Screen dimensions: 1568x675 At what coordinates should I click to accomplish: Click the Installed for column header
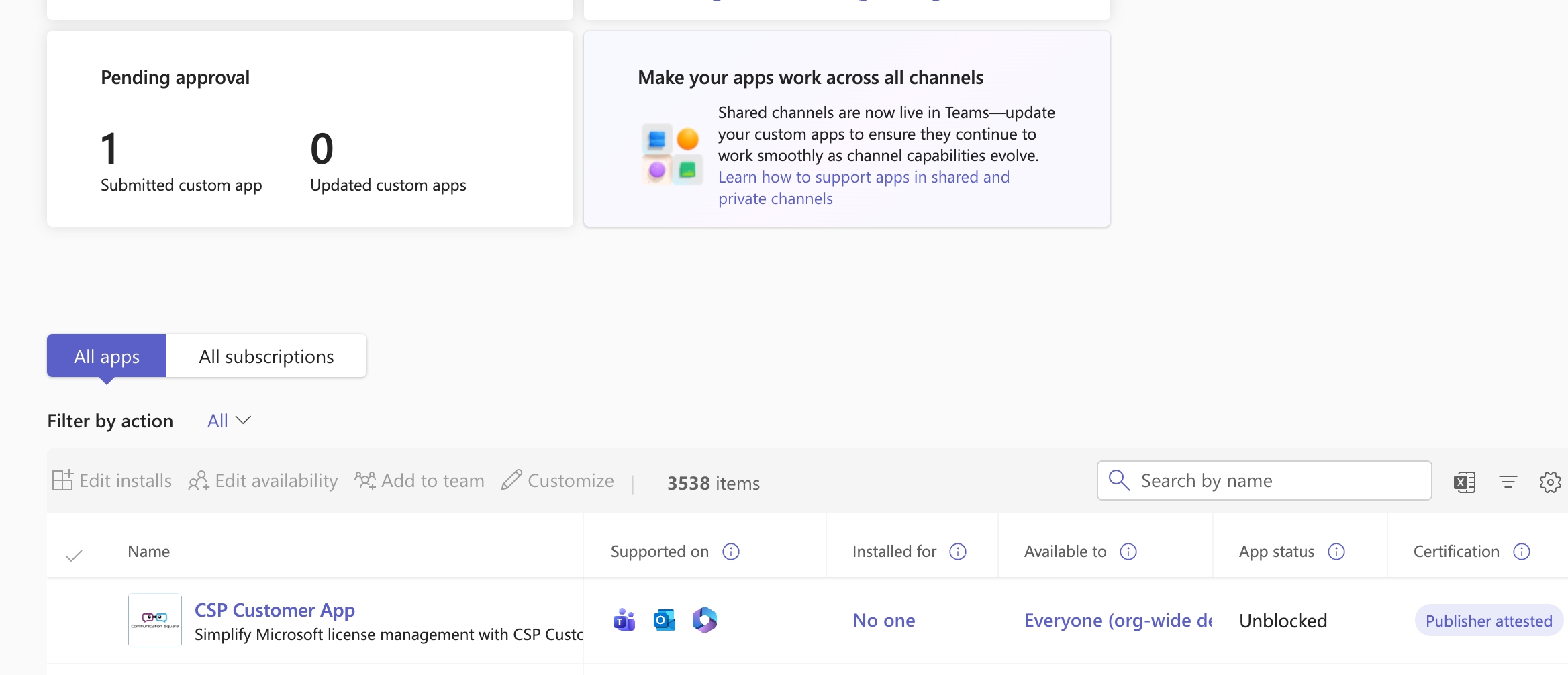pos(894,552)
